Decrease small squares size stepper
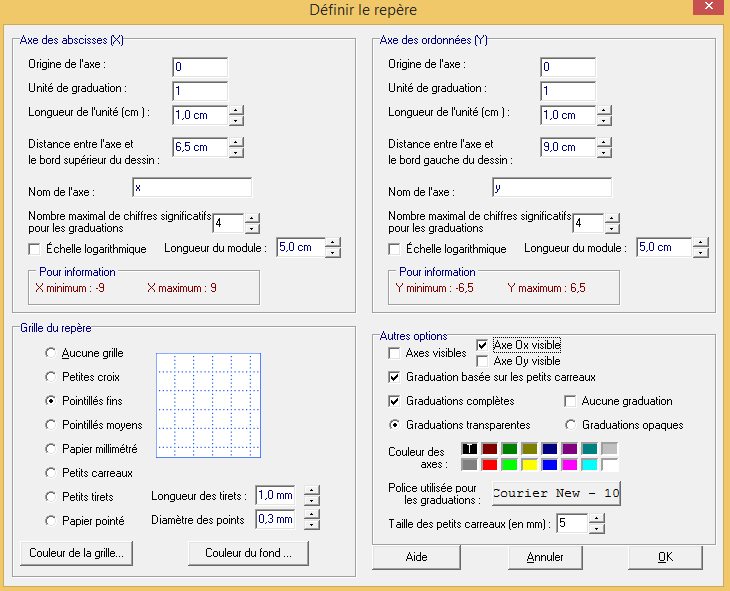 [x=596, y=528]
